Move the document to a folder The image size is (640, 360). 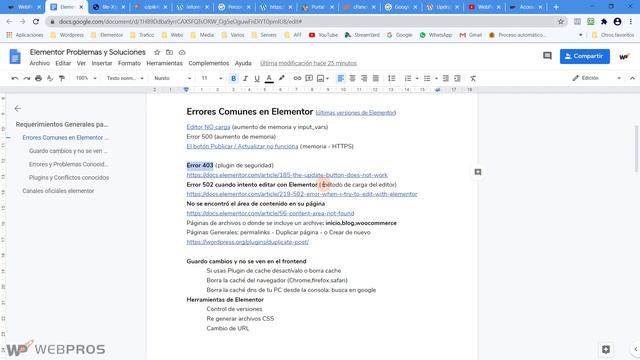click(x=169, y=52)
